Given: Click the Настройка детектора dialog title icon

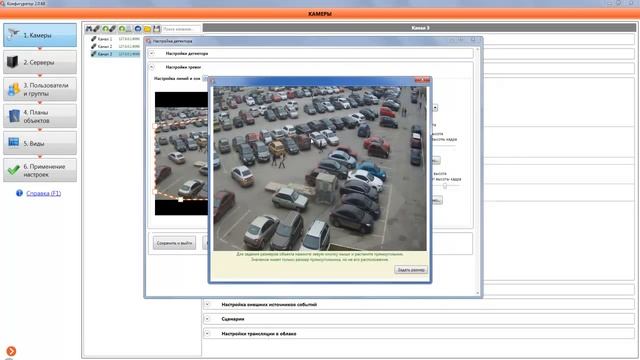Looking at the screenshot, I should 149,41.
